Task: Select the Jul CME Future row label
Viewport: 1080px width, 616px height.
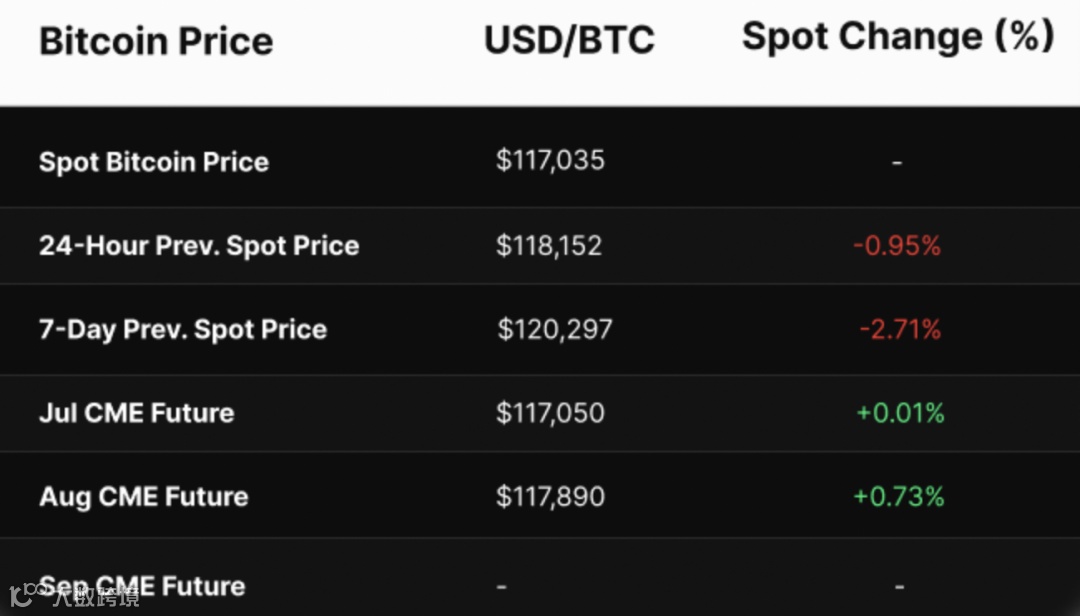Action: (136, 413)
